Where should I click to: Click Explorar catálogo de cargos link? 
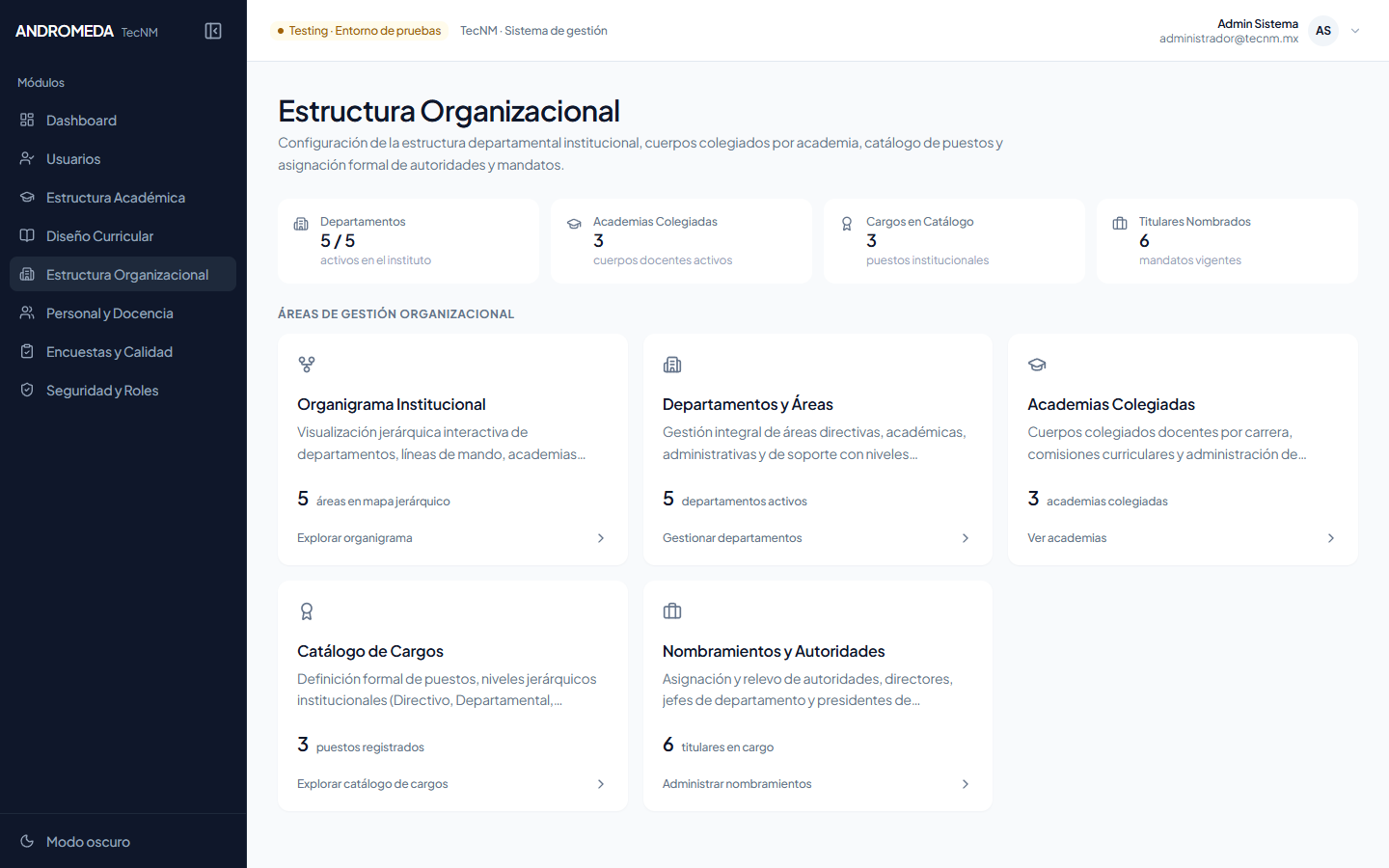[x=372, y=784]
